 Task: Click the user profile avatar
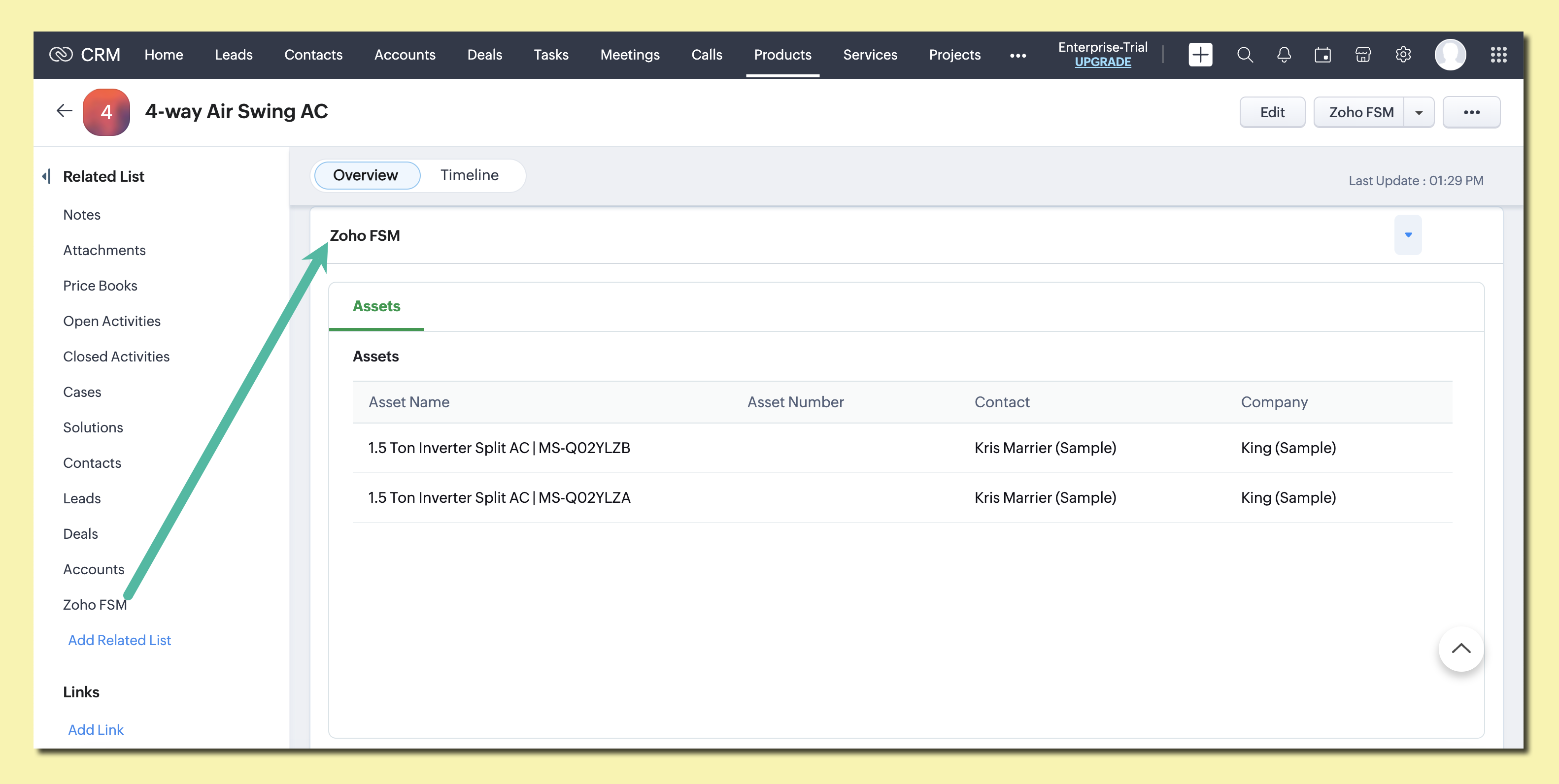pyautogui.click(x=1450, y=55)
